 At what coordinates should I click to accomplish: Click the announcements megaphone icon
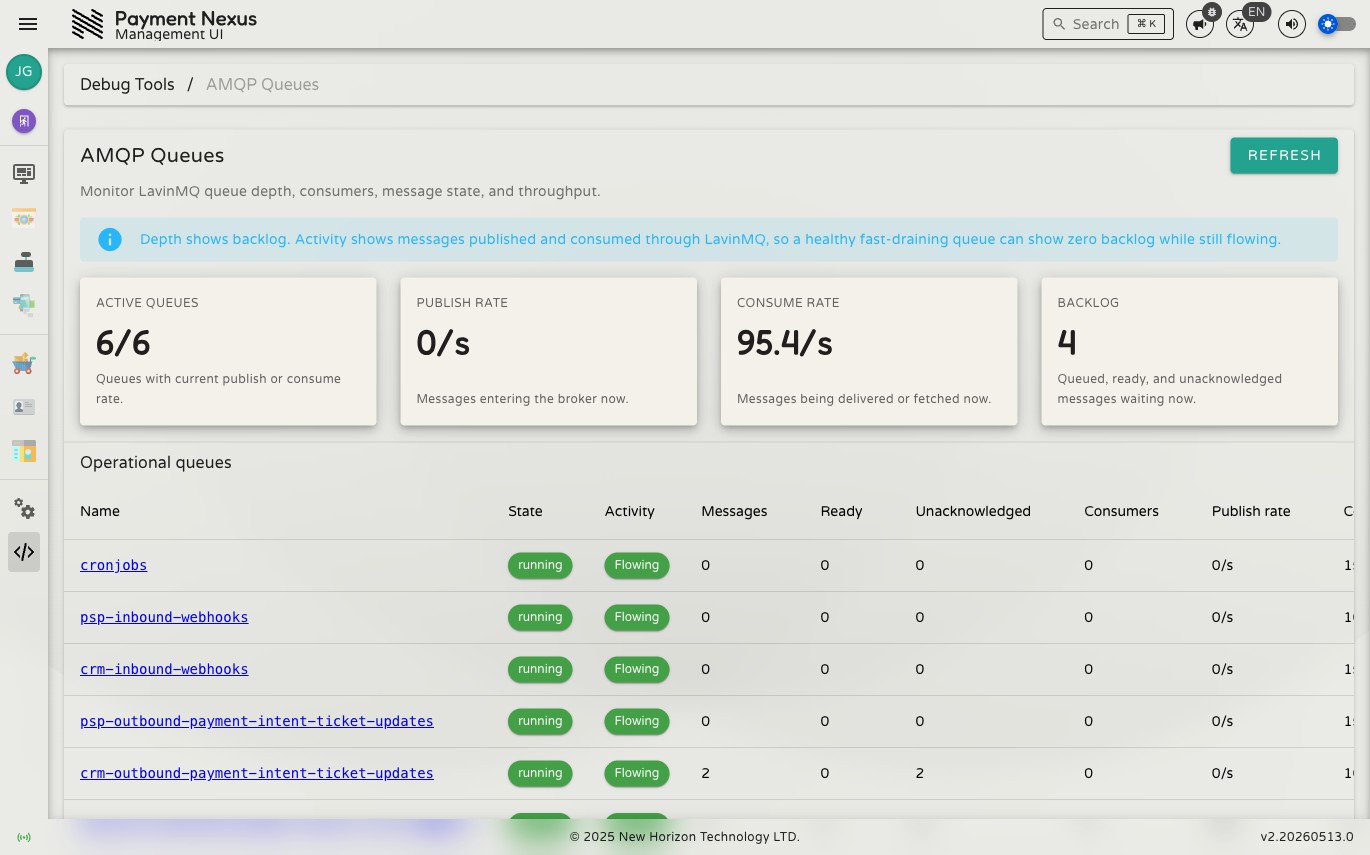point(1199,24)
